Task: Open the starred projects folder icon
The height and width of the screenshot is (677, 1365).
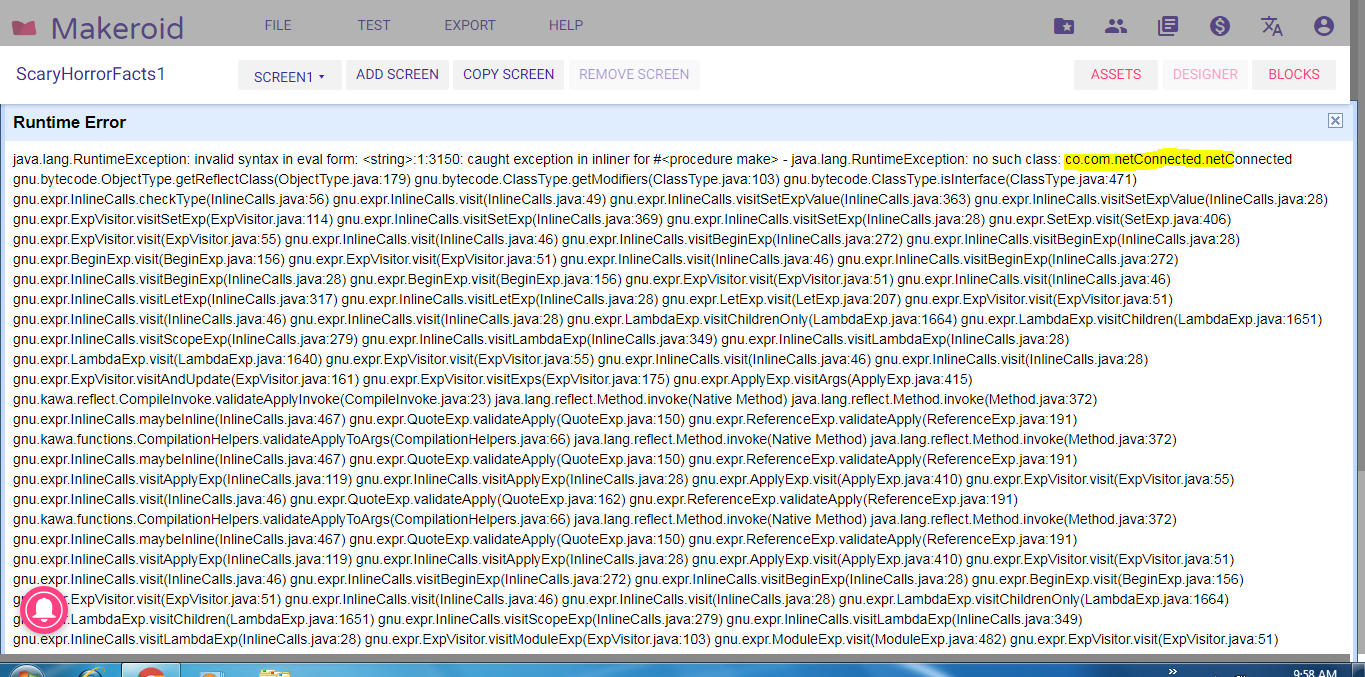Action: pos(1064,26)
